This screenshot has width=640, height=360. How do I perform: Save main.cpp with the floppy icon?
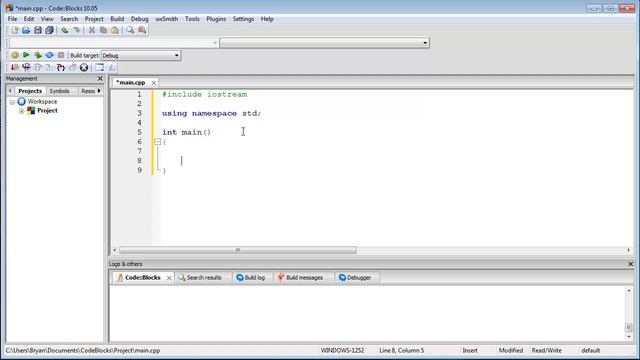point(38,30)
